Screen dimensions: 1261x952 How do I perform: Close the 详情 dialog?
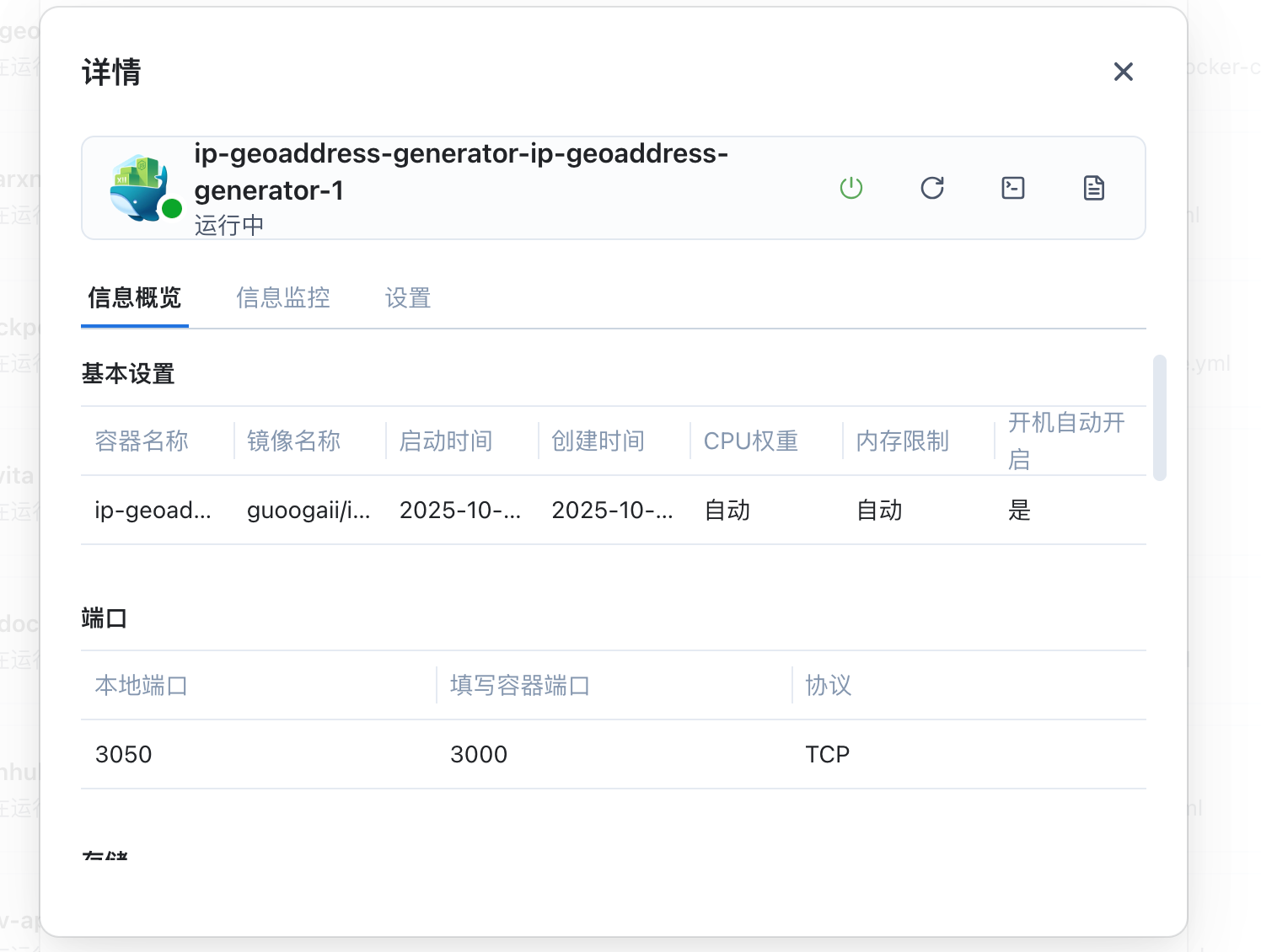click(x=1123, y=72)
